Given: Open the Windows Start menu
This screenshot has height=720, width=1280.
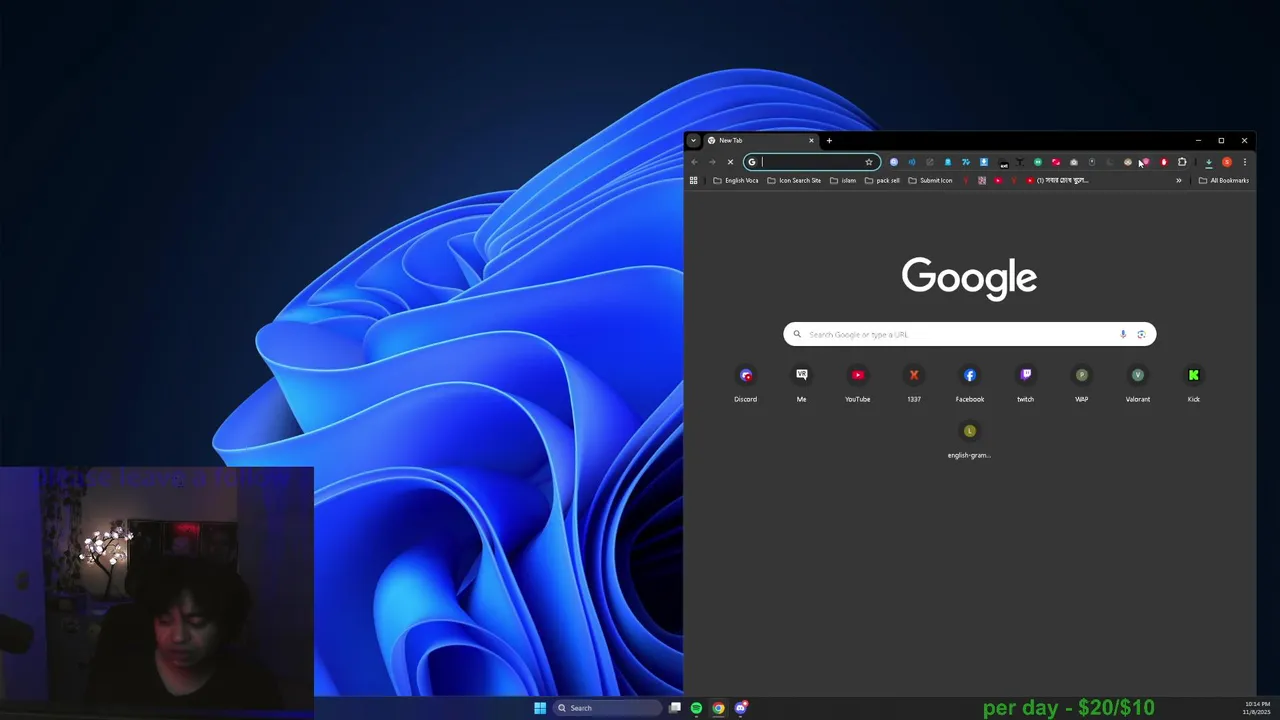Looking at the screenshot, I should click(540, 708).
